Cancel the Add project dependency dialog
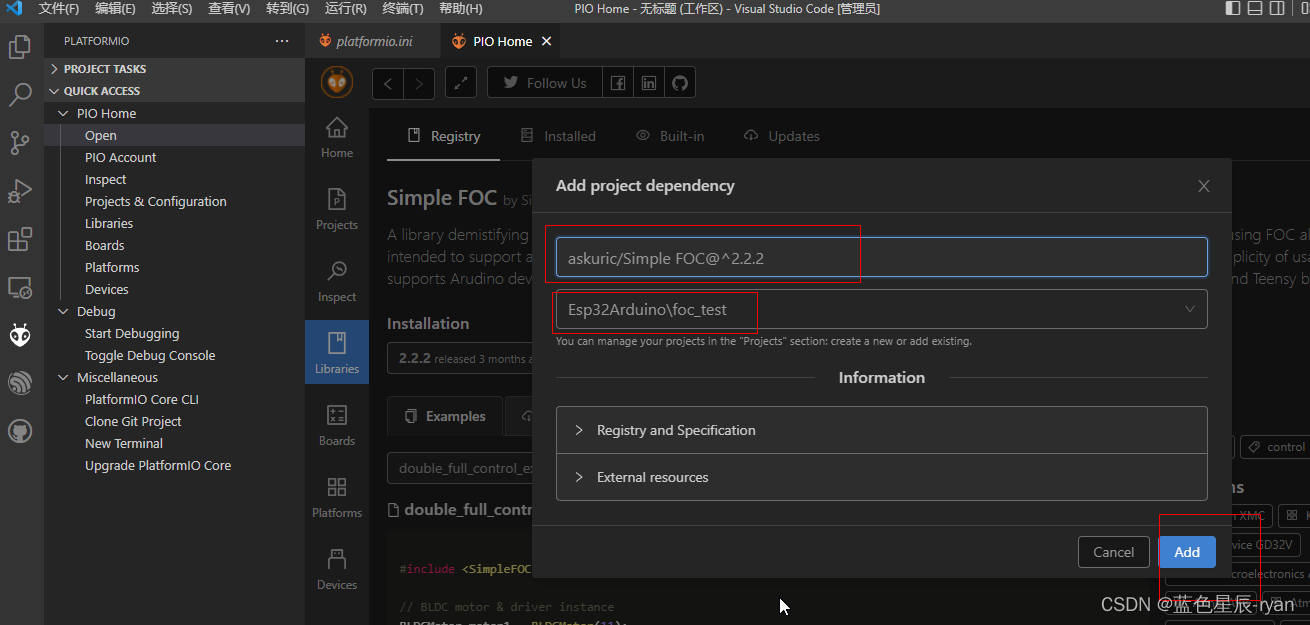 [x=1113, y=551]
